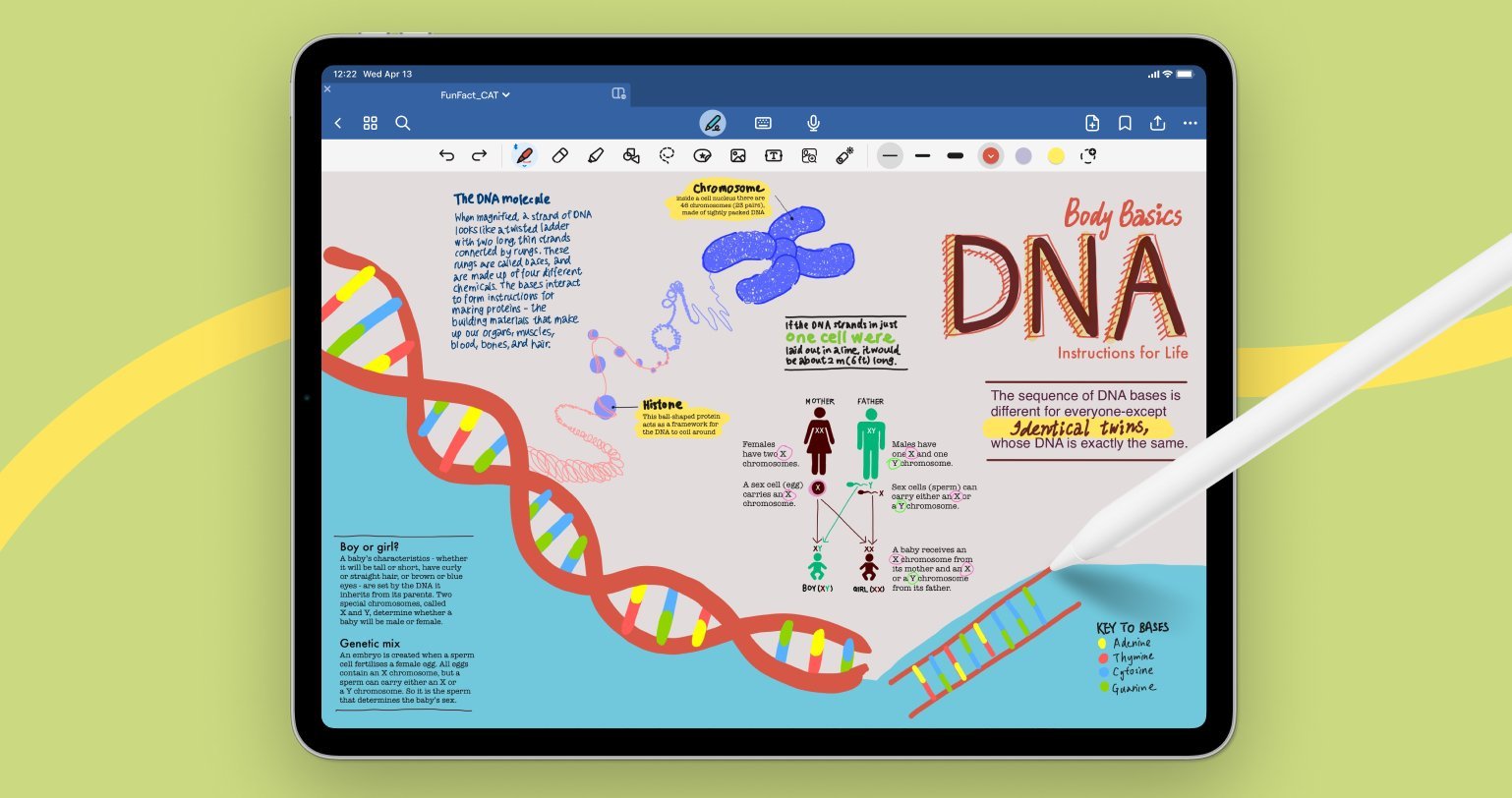The image size is (1512, 798).
Task: Tap the 'FATHER' figure label
Action: tap(870, 401)
